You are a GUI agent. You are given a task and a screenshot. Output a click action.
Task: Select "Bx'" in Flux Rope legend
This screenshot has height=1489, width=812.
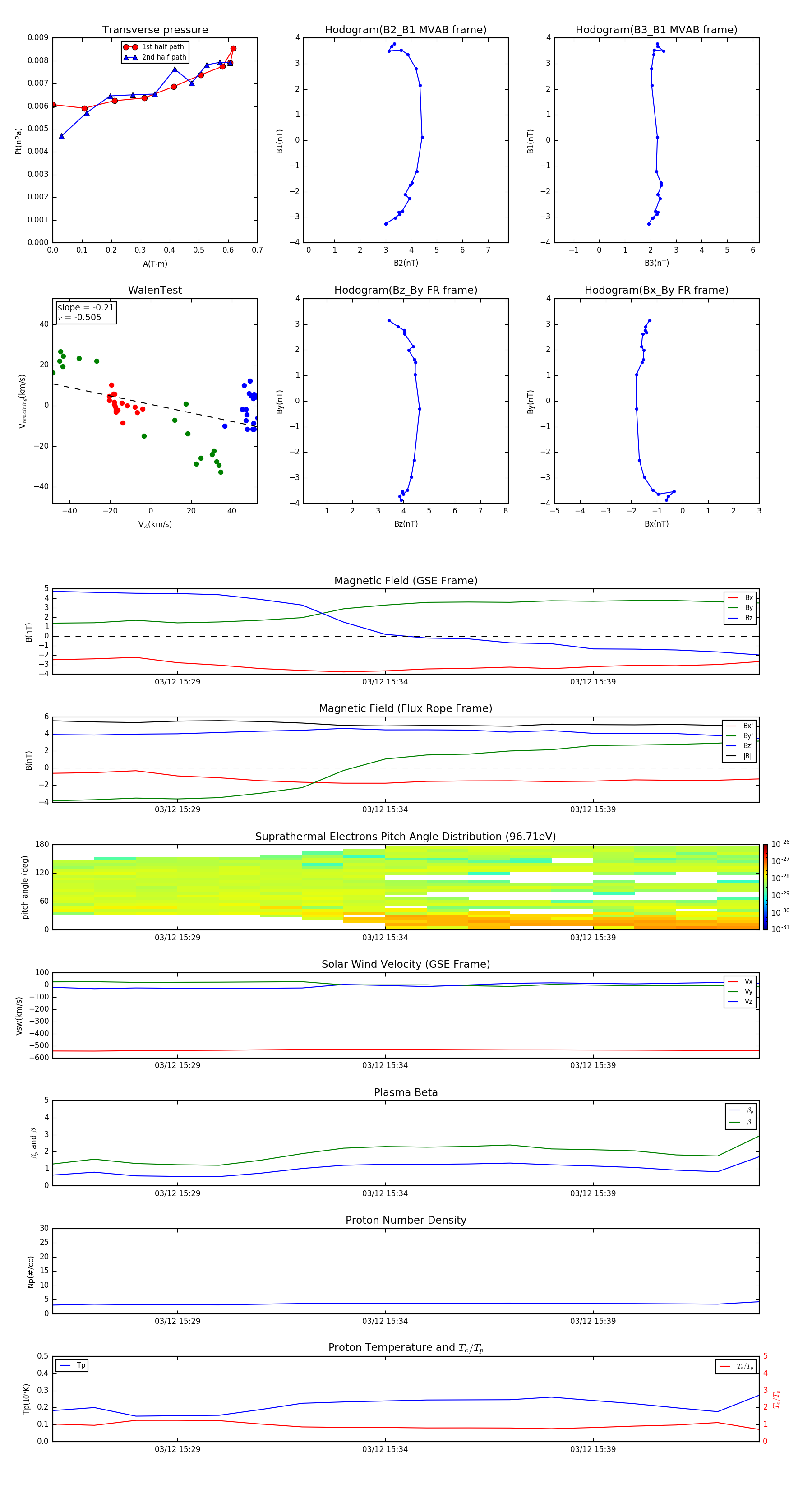(740, 726)
